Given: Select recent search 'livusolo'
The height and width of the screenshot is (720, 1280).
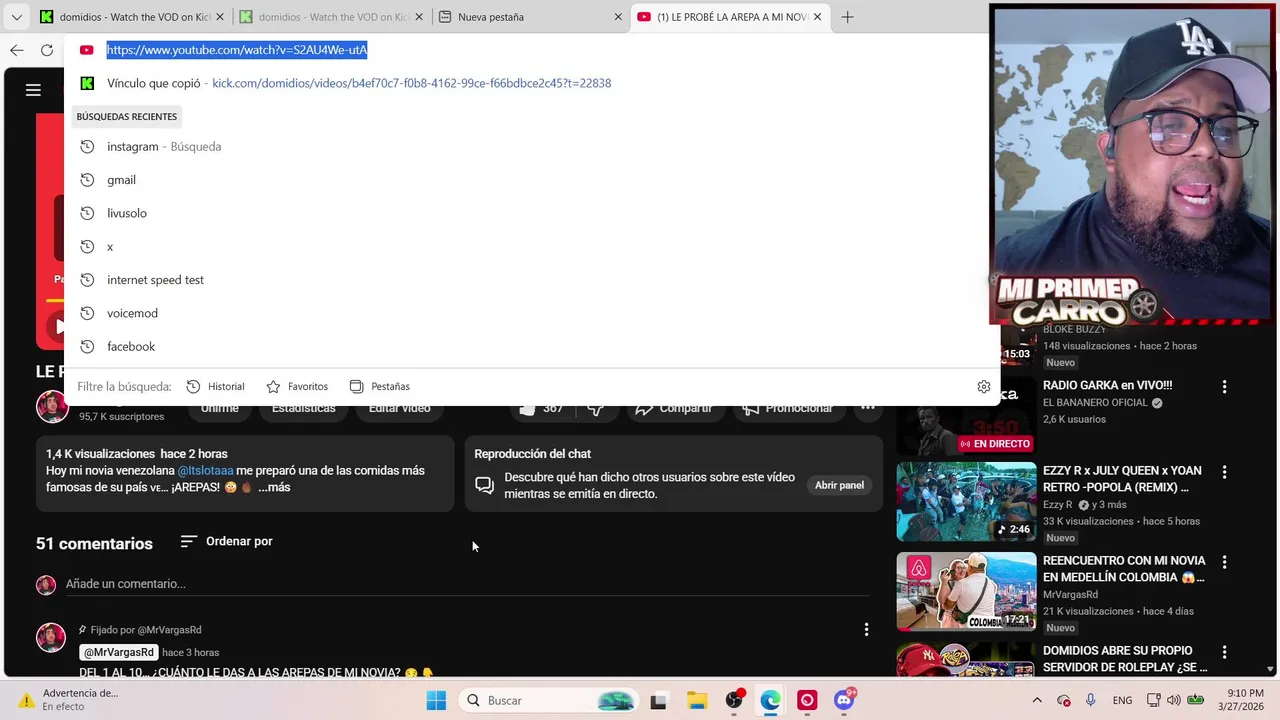Looking at the screenshot, I should tap(532, 213).
